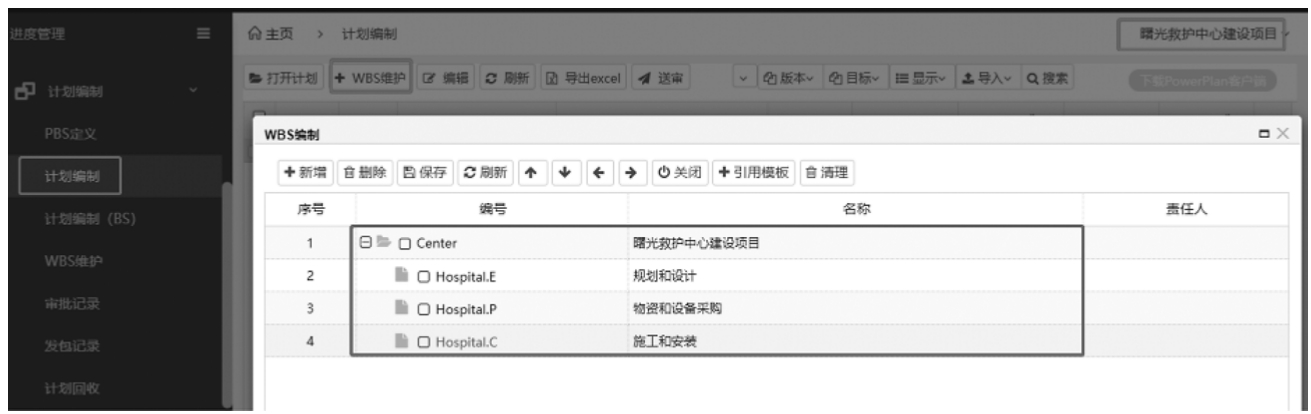
Task: Tick the Hospital.E checkbox
Action: tap(424, 275)
